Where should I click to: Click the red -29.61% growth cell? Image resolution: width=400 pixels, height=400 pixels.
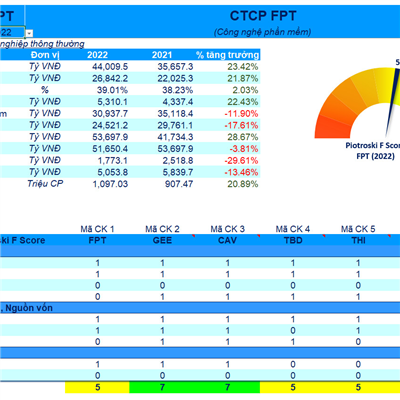241,161
